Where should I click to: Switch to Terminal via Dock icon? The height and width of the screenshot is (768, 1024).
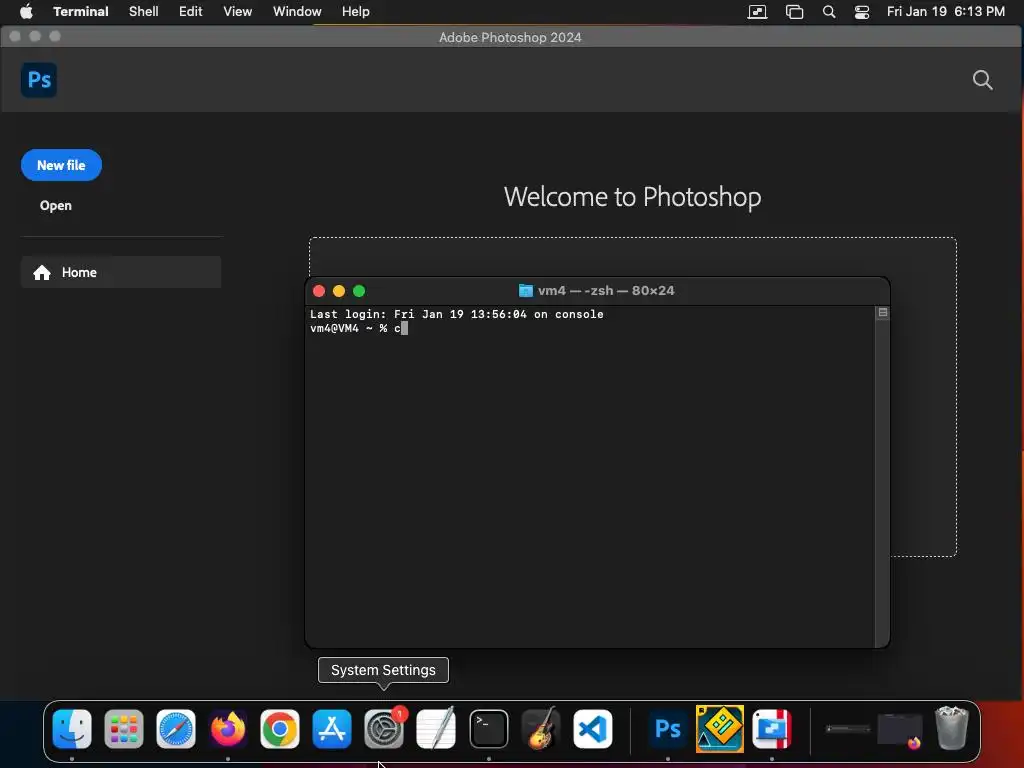488,729
